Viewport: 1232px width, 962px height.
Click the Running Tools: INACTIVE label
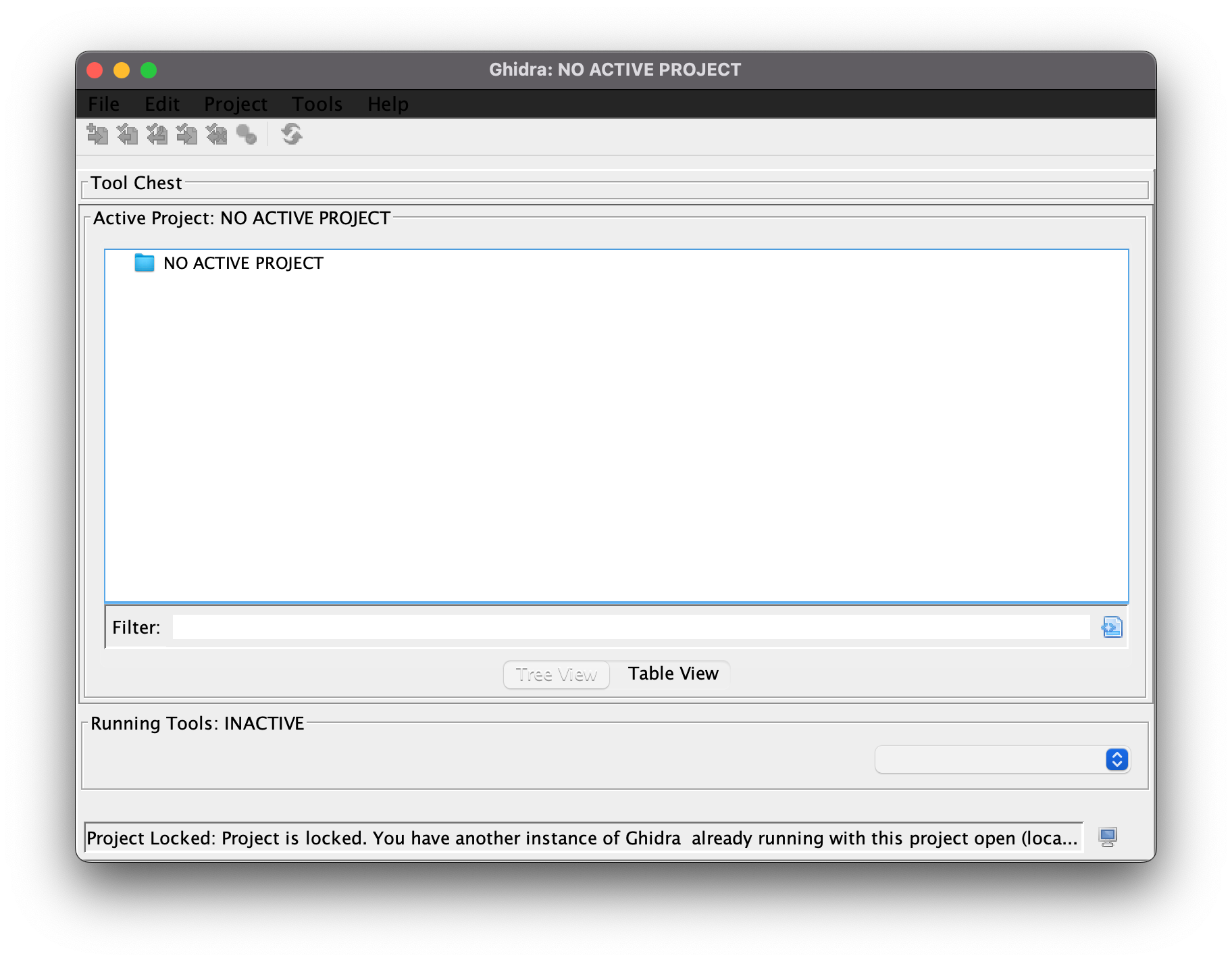click(x=197, y=724)
